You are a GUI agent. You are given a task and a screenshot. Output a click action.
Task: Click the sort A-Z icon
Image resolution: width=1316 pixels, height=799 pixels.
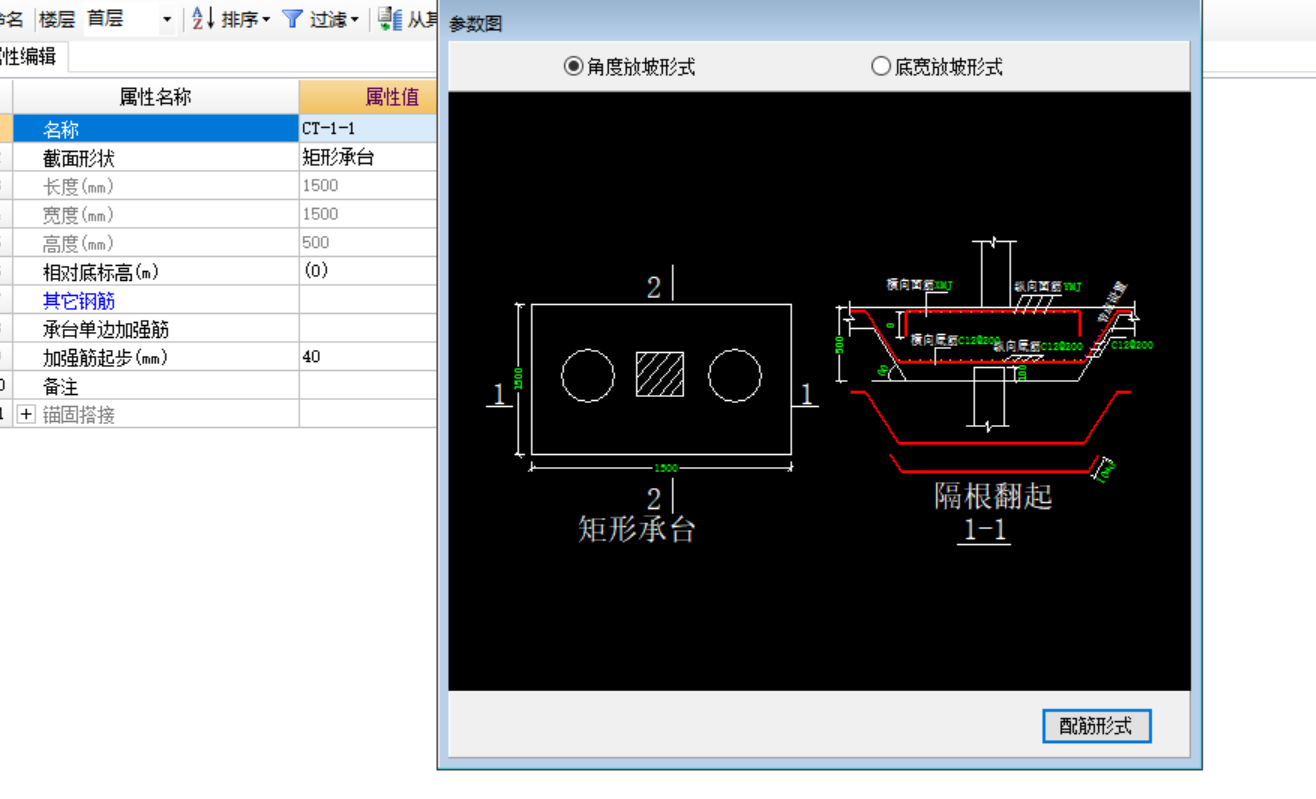[x=203, y=18]
